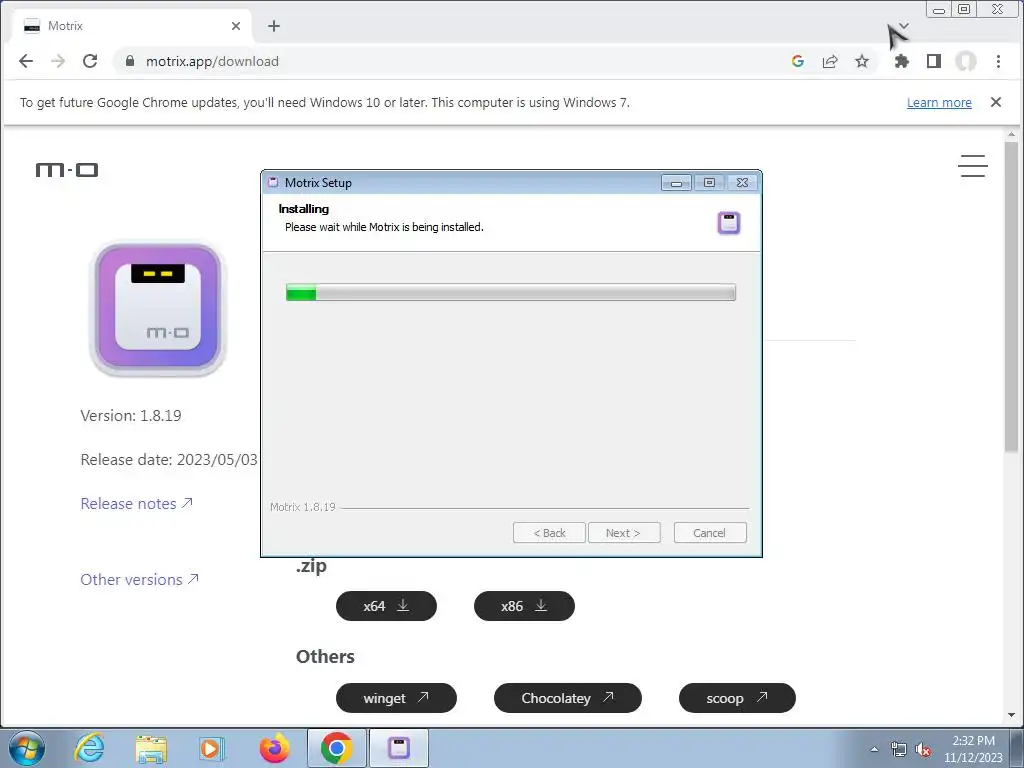Viewport: 1024px width, 768px height.
Task: Click the installation progress bar
Action: [x=511, y=293]
